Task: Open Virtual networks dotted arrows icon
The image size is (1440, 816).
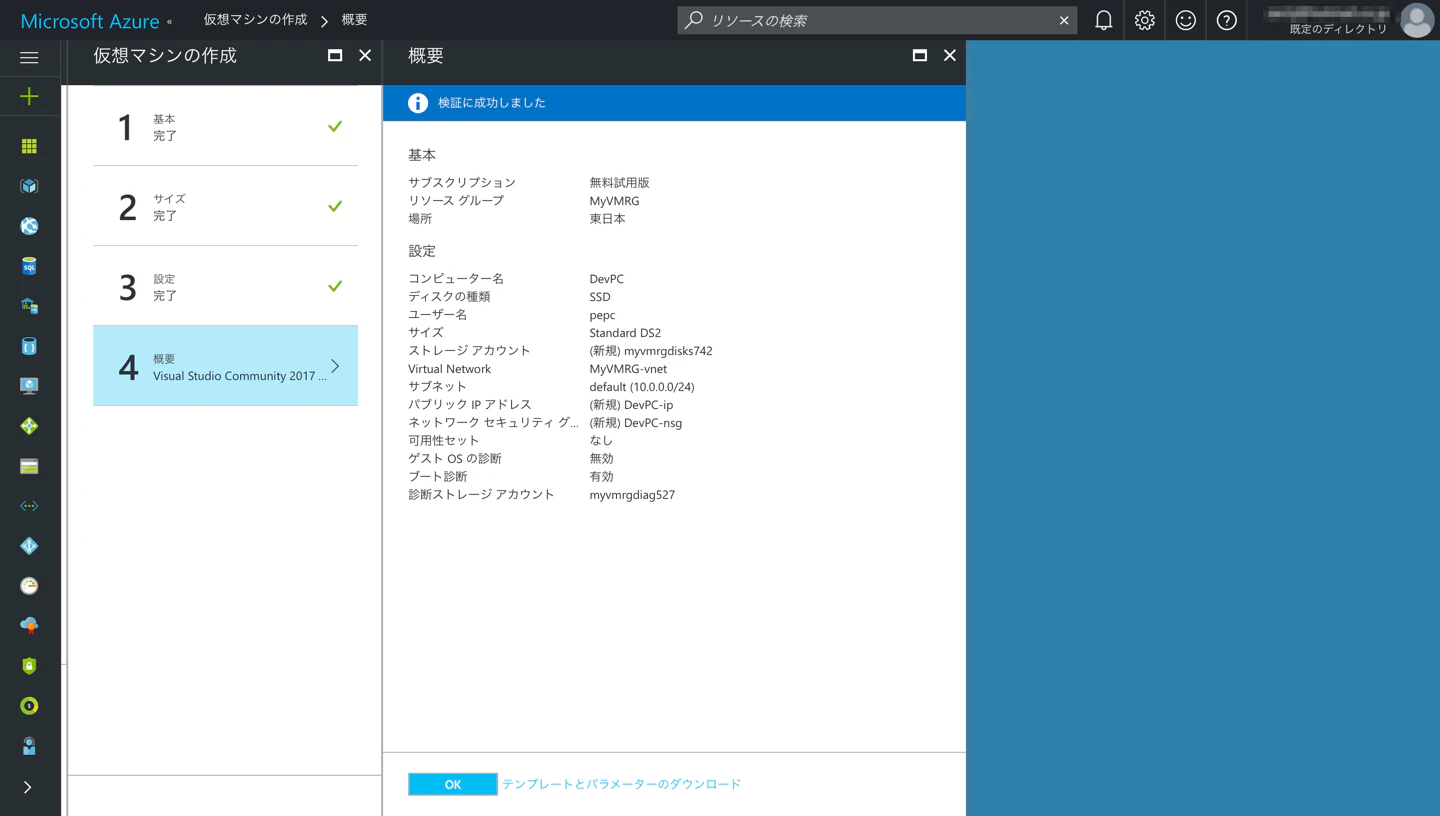Action: (x=29, y=506)
